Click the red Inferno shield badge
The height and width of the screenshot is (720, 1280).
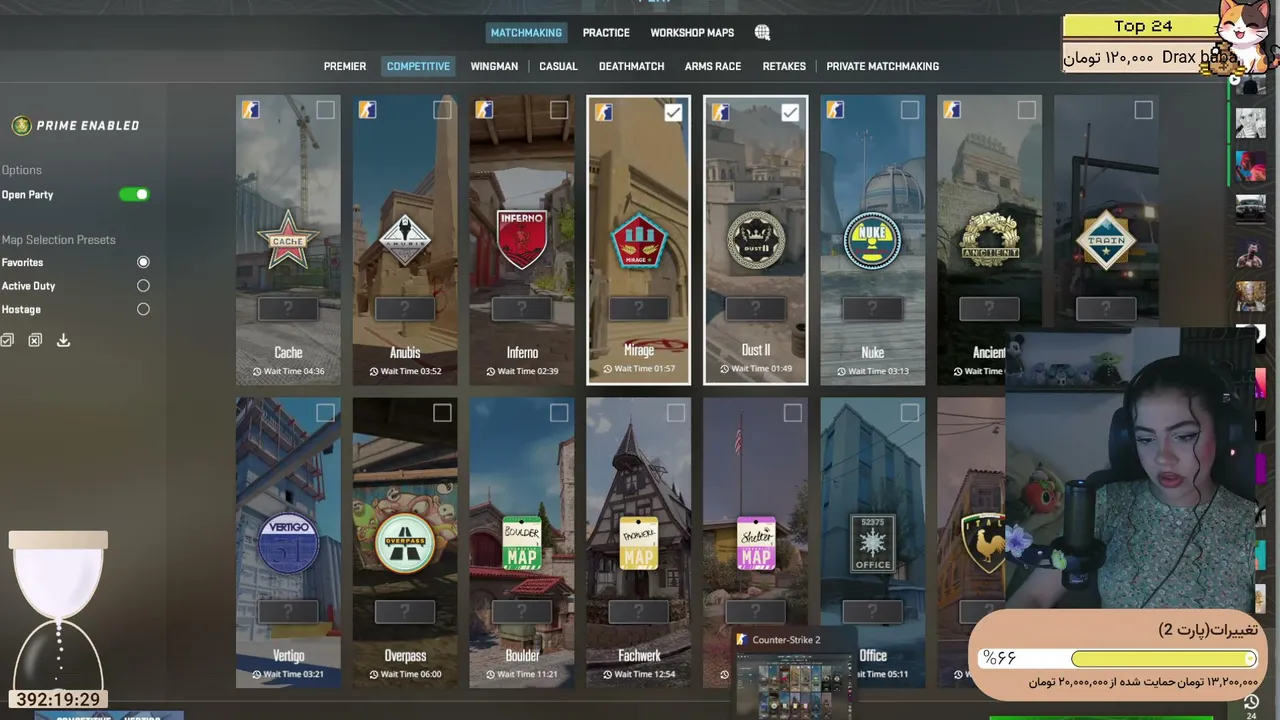[x=522, y=239]
